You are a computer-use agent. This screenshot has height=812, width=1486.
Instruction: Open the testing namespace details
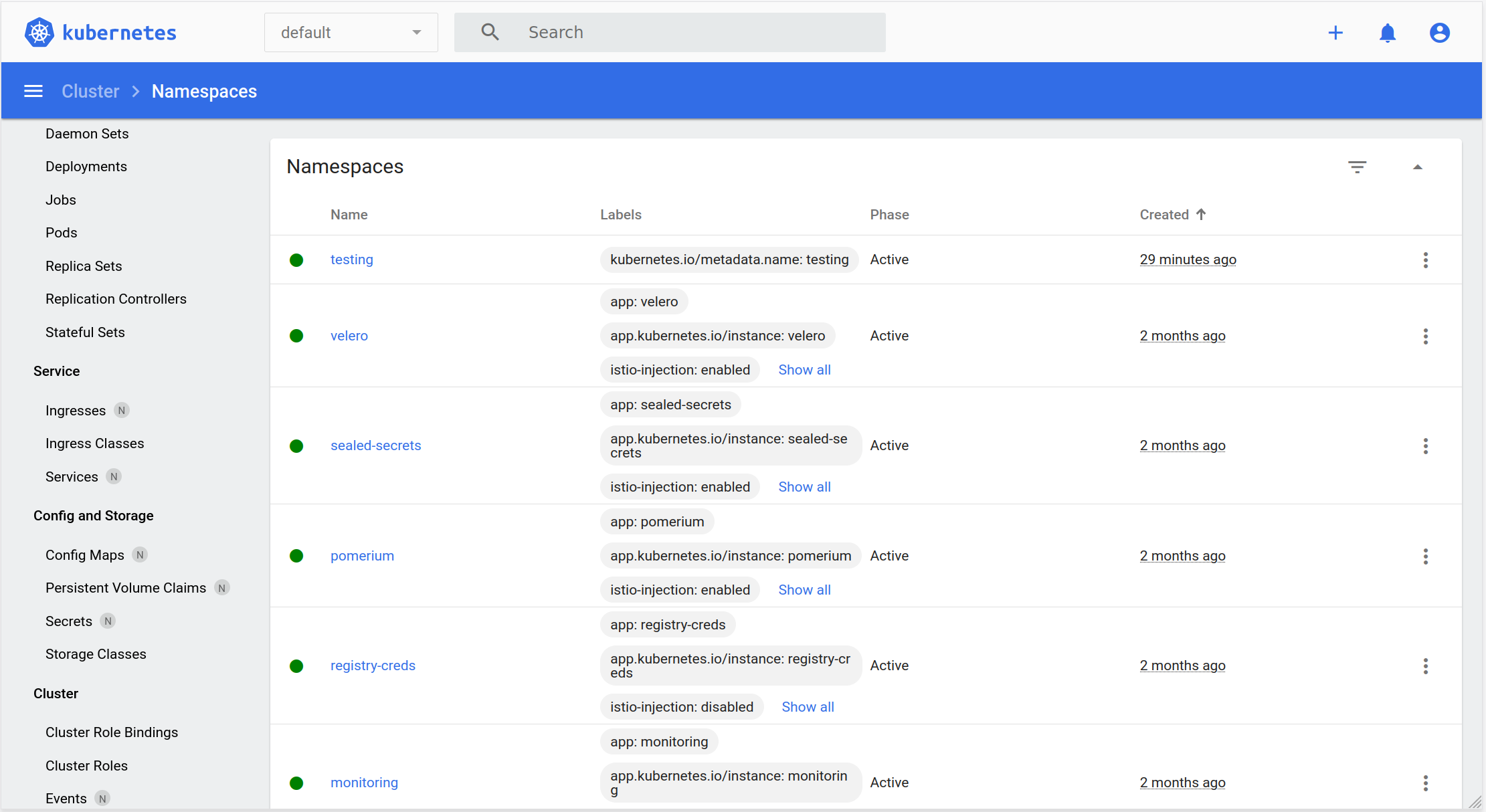(x=352, y=260)
